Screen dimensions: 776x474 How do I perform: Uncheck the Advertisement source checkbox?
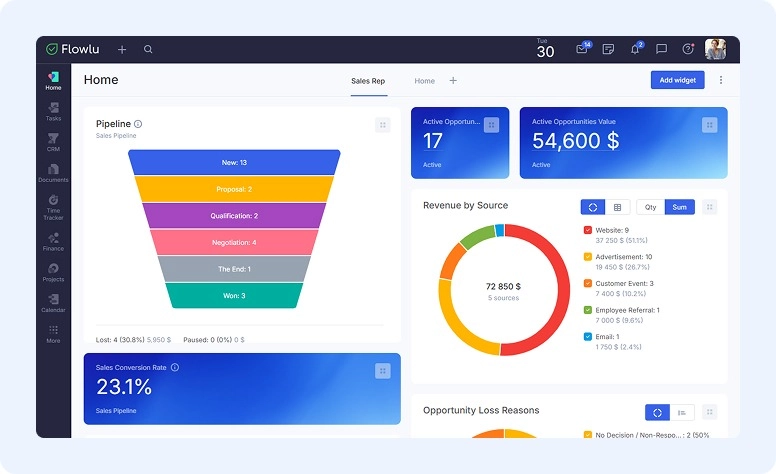(x=588, y=257)
